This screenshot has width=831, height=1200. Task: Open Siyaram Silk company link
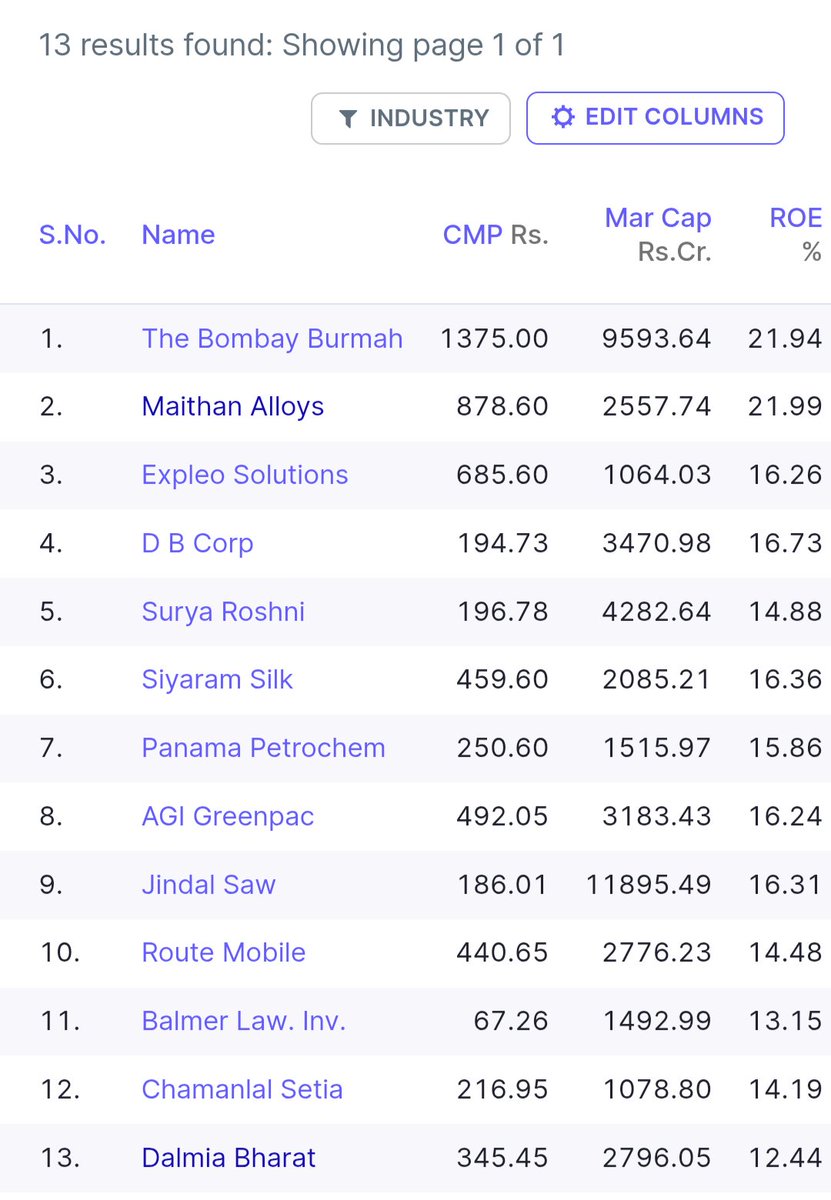217,680
